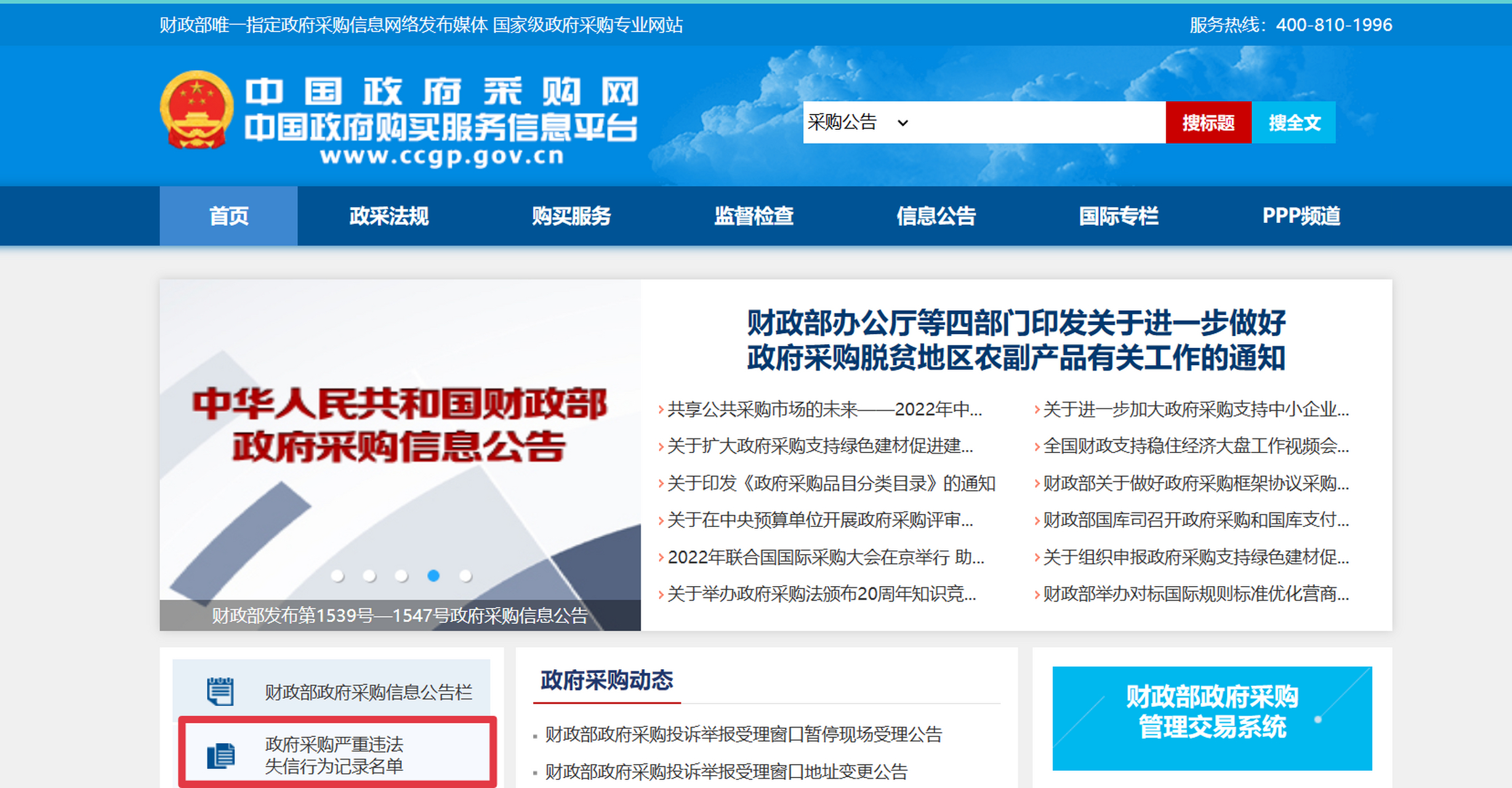Image resolution: width=1512 pixels, height=788 pixels.
Task: Click the www.ccgp.gov.cn URL text
Action: click(x=441, y=156)
